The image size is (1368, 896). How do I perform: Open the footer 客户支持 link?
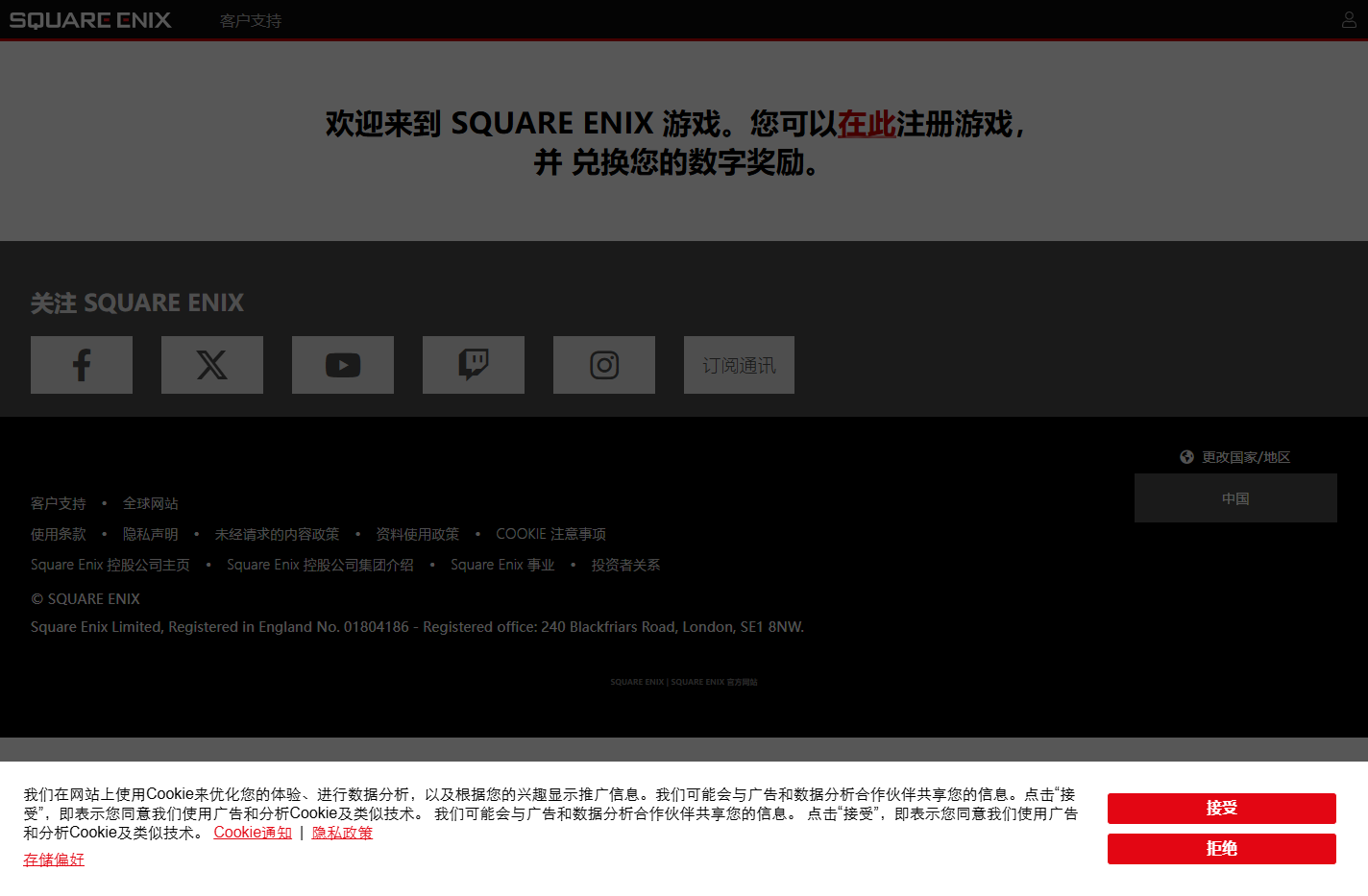pos(59,503)
